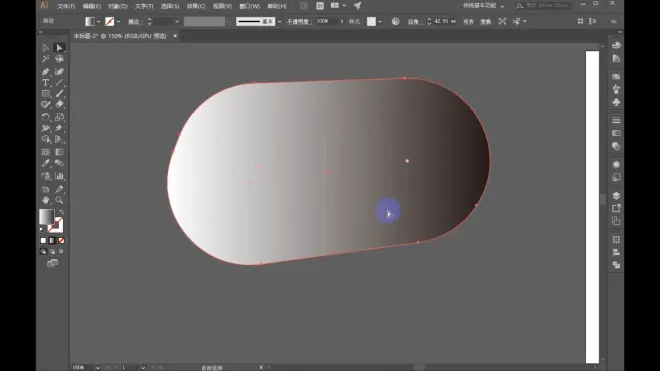Viewport: 660px width, 371px height.
Task: Open fill swatch dropdown in control bar
Action: click(98, 21)
